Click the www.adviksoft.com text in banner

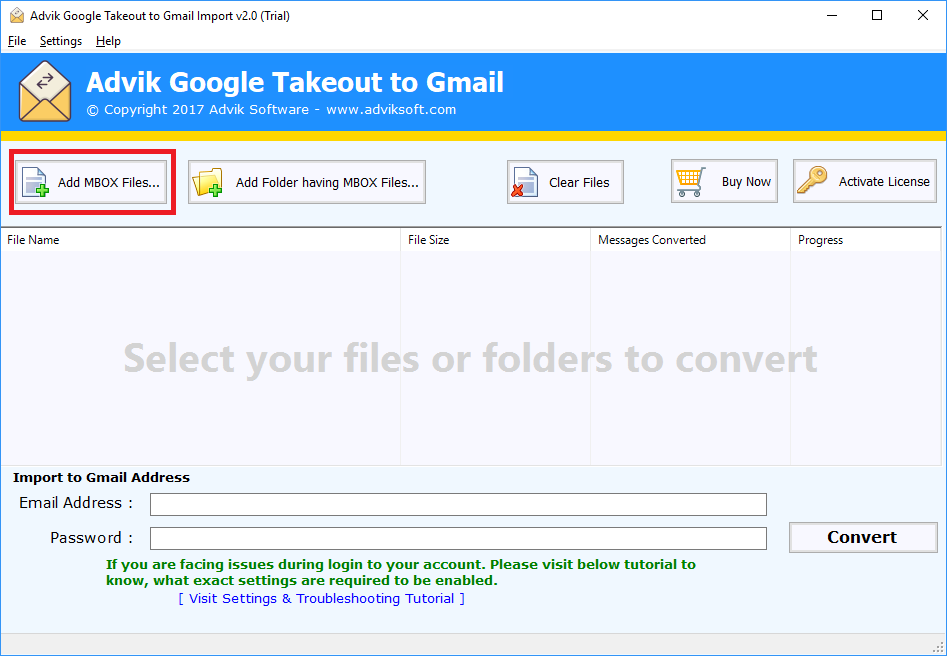[x=391, y=110]
